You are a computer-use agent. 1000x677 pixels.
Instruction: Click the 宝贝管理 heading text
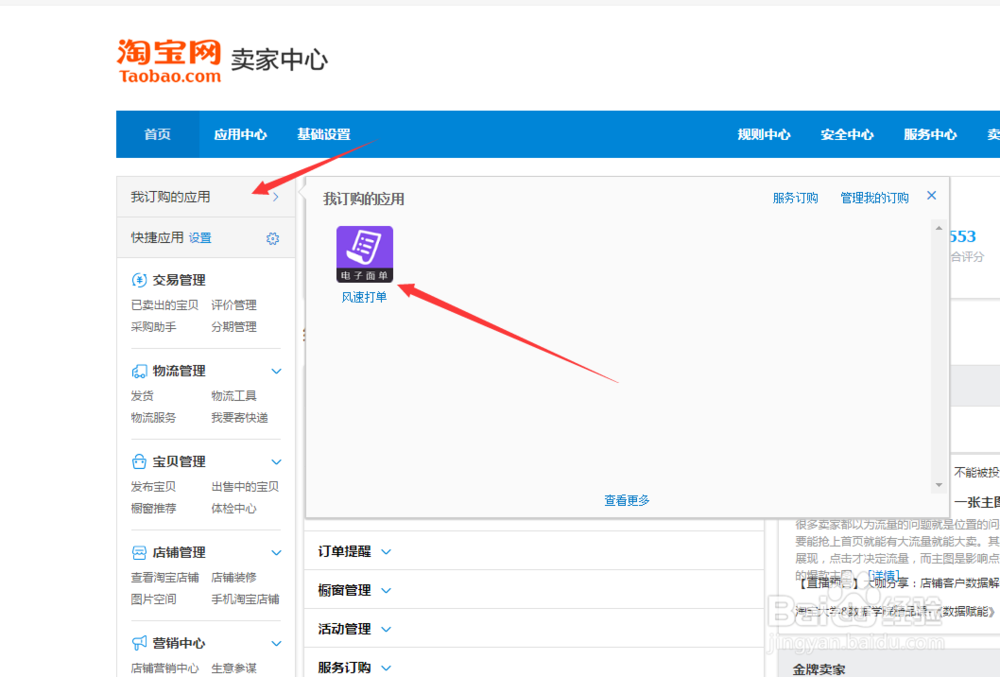[179, 462]
